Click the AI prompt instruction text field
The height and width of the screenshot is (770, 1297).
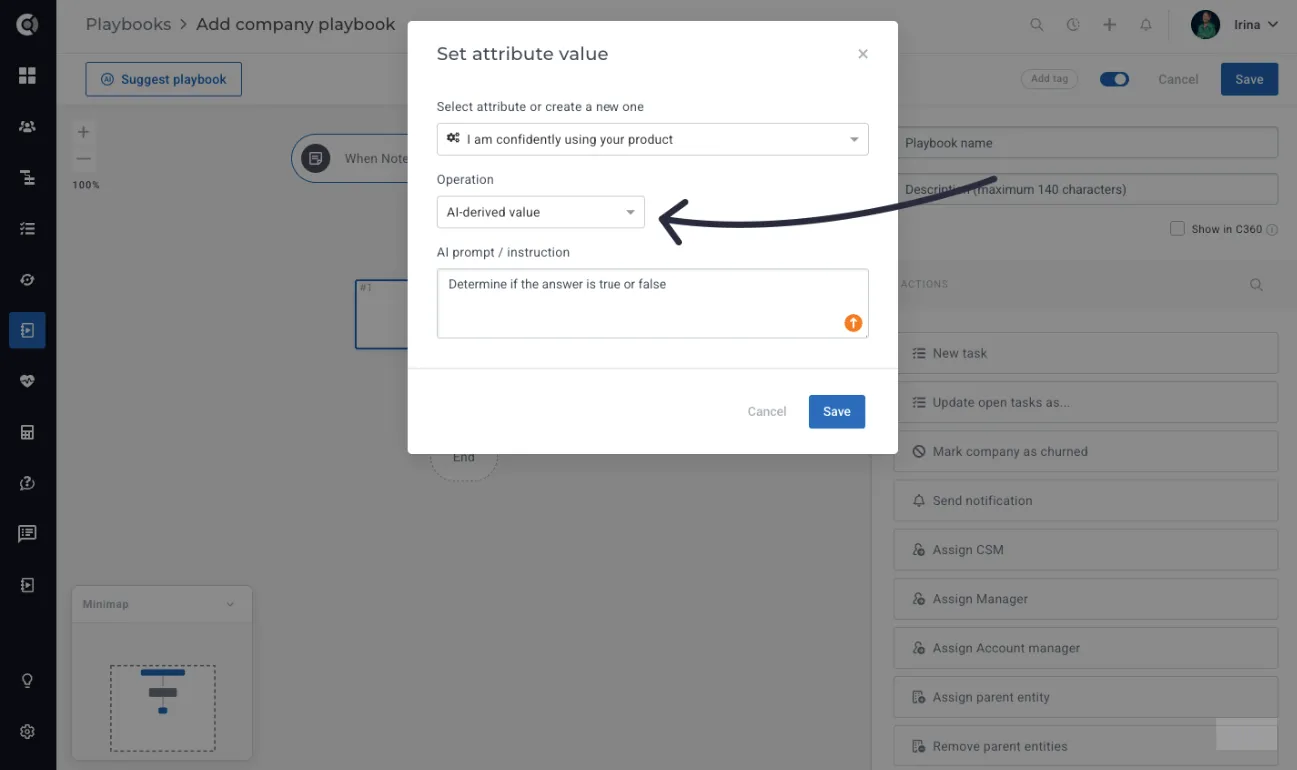tap(653, 303)
